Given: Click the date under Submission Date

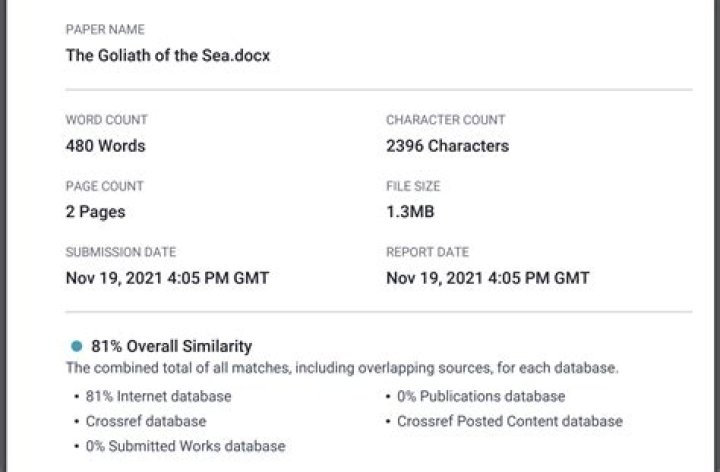Looking at the screenshot, I should click(x=167, y=278).
